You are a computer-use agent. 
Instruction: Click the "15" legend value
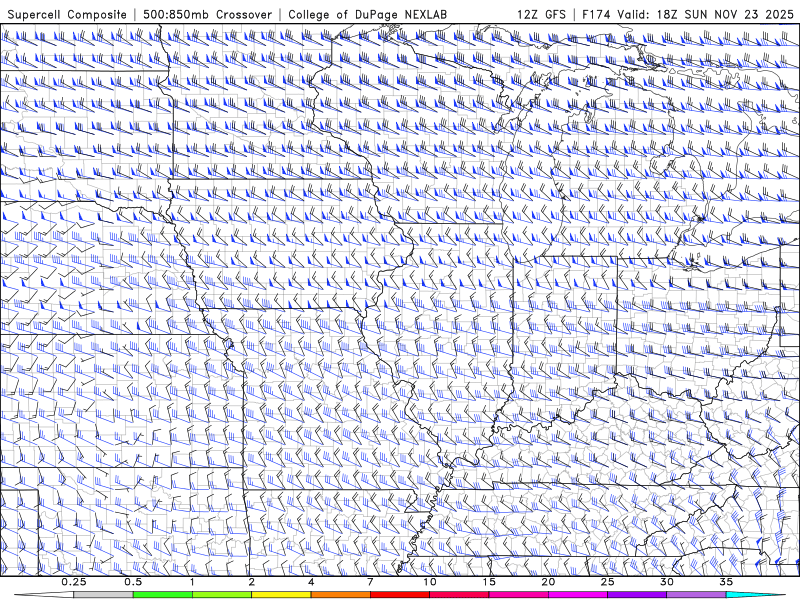(489, 582)
